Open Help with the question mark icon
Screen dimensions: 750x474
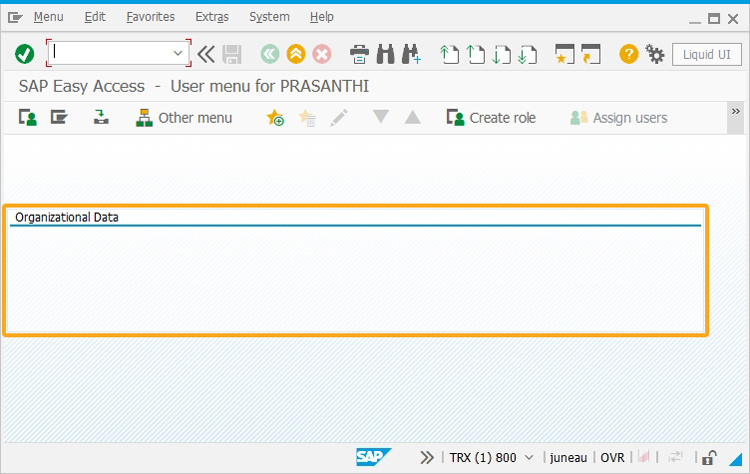coord(629,54)
